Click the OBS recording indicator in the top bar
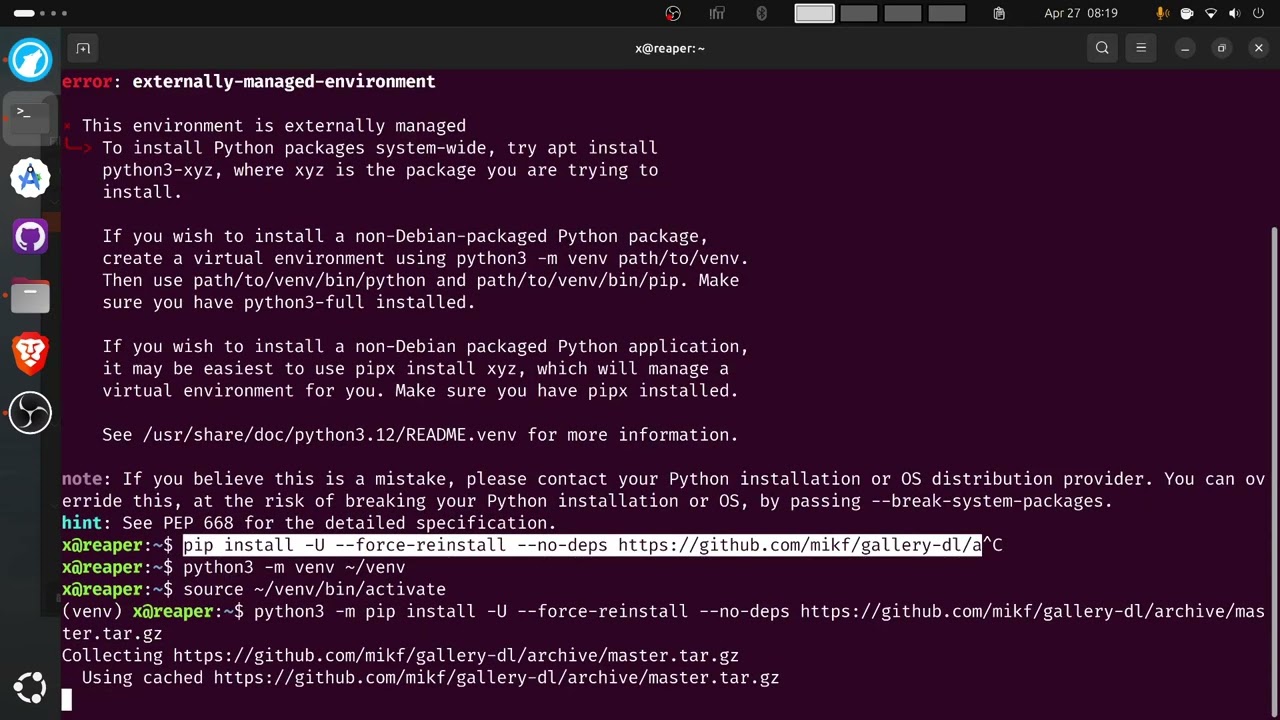 pos(673,13)
